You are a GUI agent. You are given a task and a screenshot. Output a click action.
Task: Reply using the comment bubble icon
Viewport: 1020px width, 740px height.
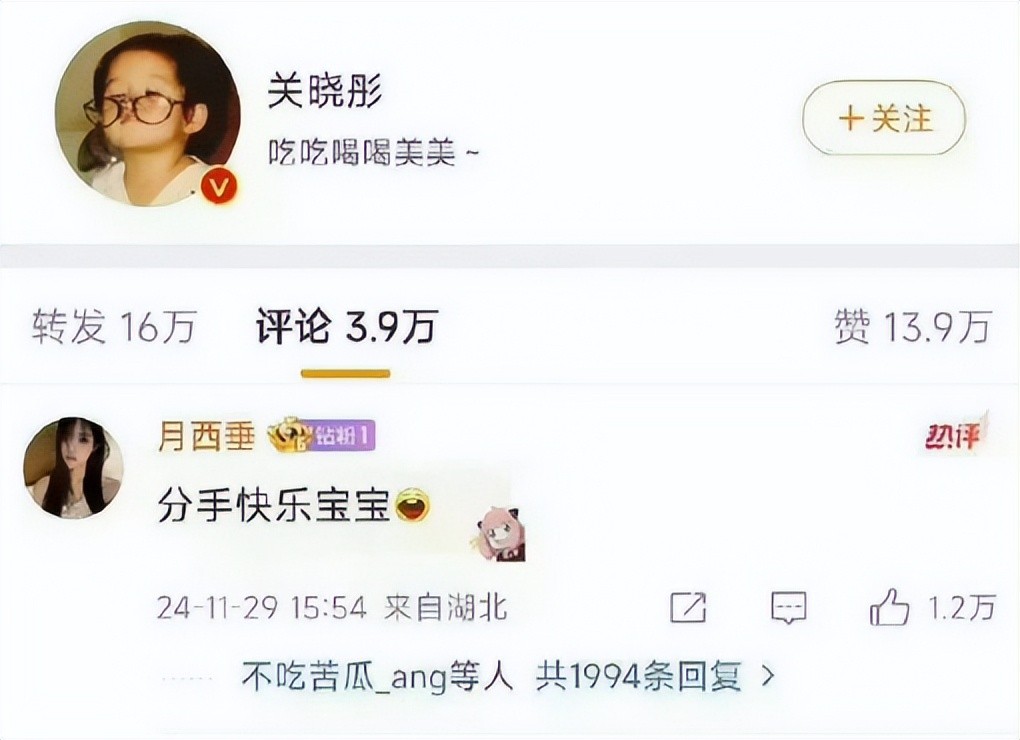pos(788,607)
